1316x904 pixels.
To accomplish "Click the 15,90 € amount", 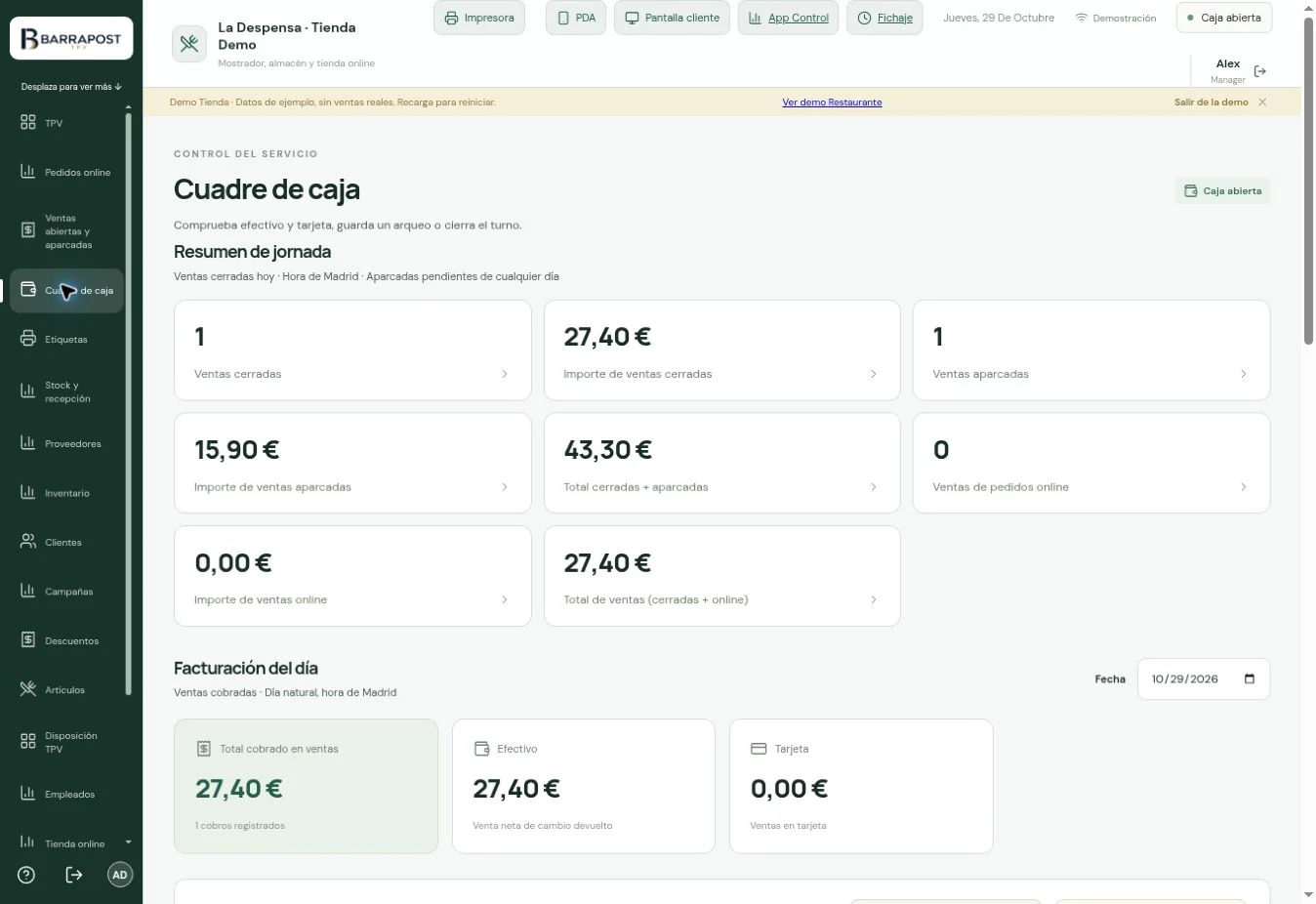I will (x=237, y=450).
